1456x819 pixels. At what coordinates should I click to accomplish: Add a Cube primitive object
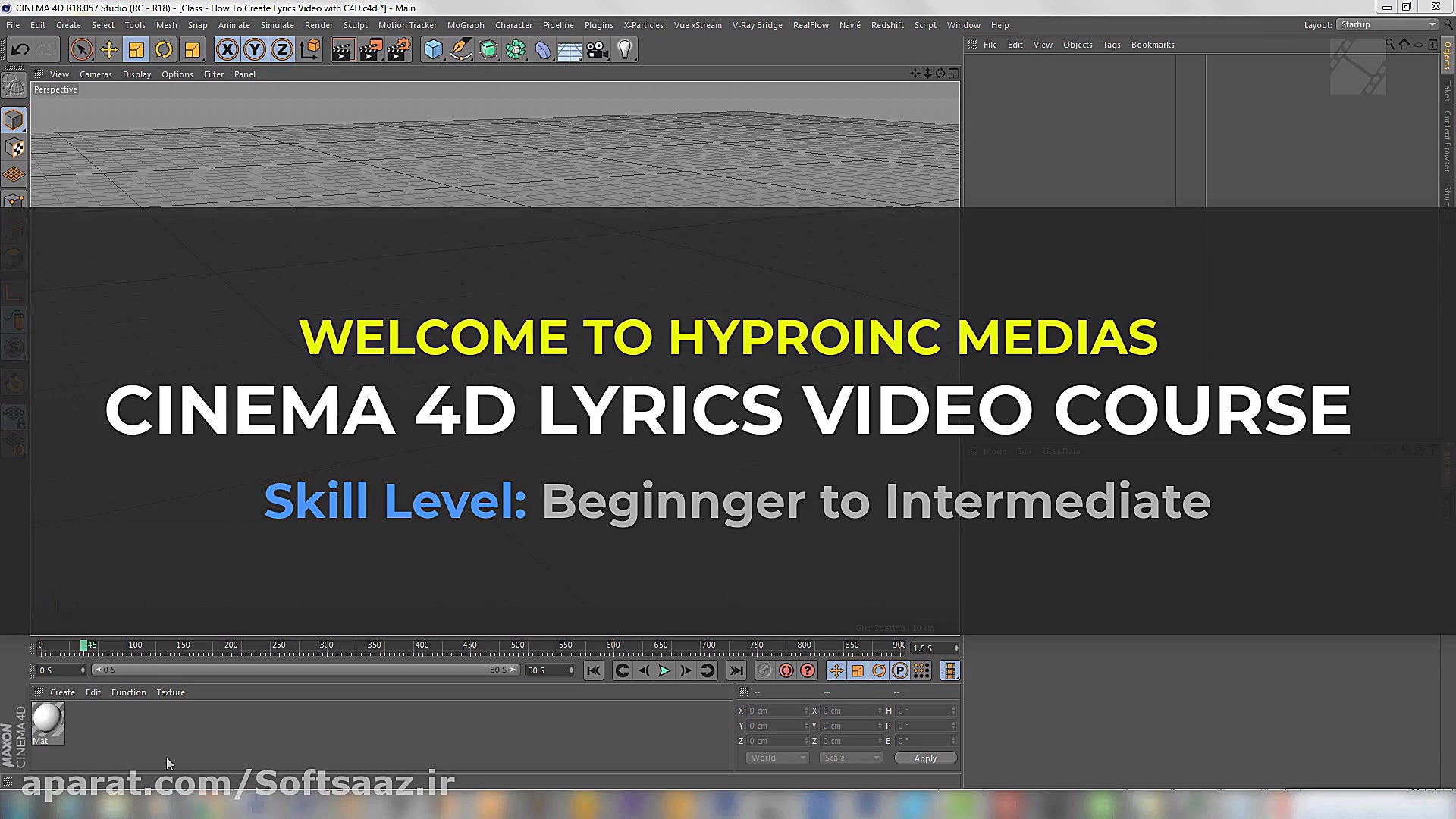[x=433, y=50]
